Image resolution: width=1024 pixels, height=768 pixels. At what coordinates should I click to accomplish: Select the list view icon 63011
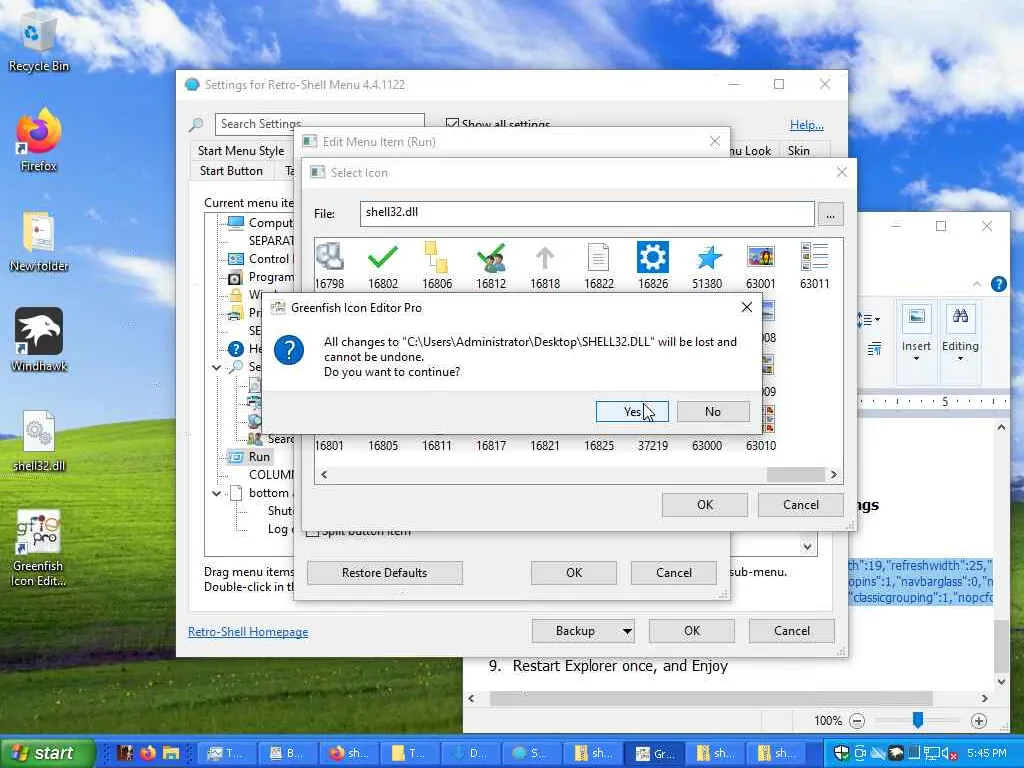814,265
